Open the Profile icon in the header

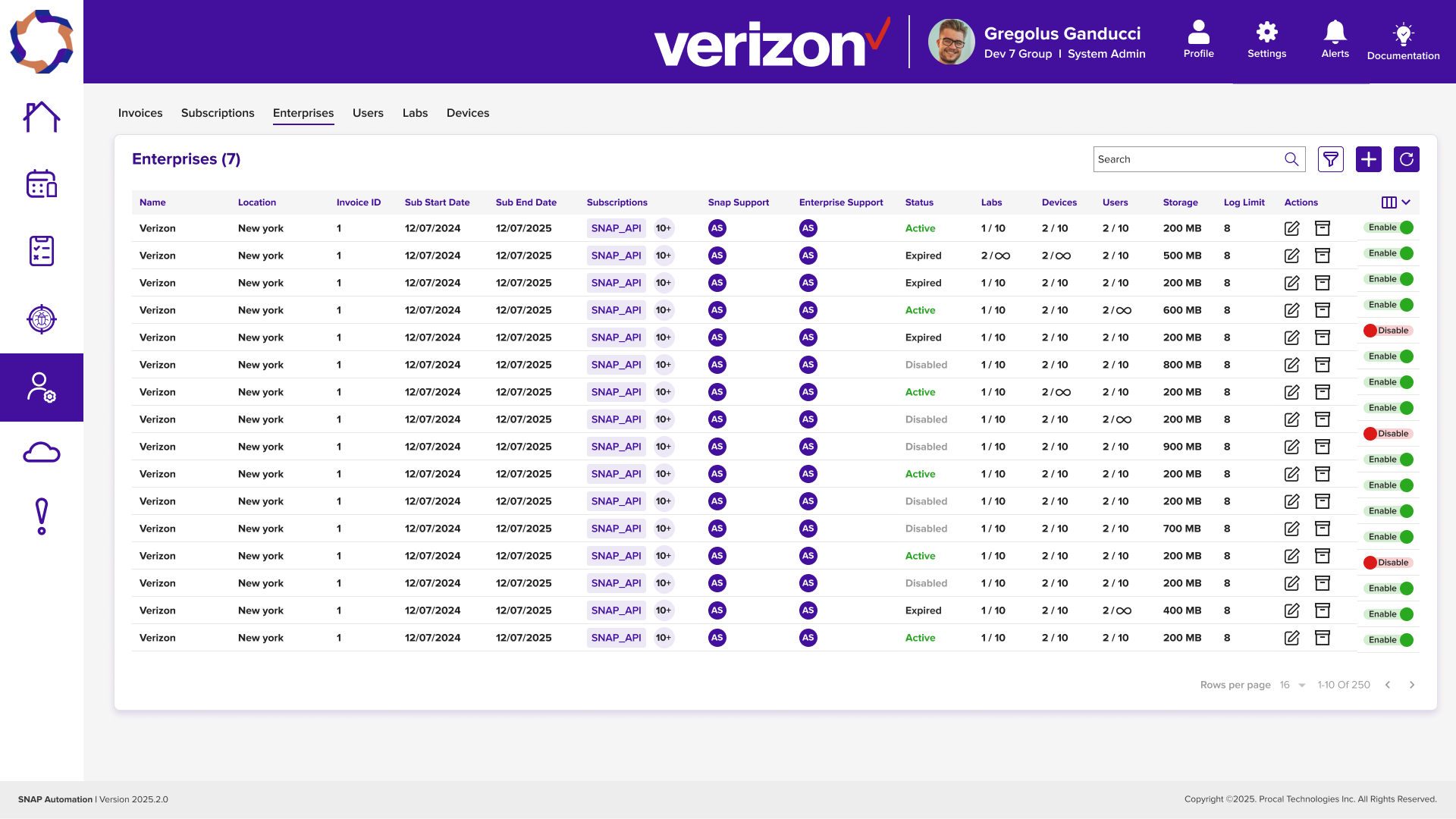click(x=1198, y=39)
